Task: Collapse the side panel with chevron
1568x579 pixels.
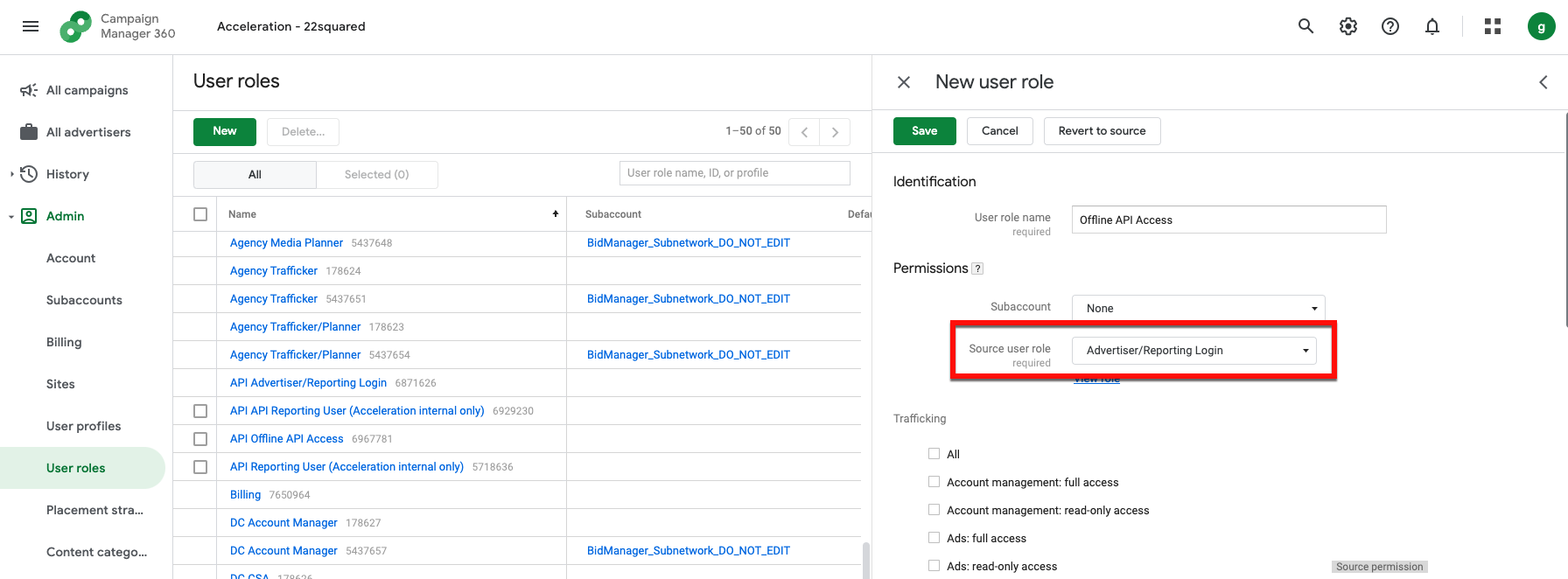Action: pos(1543,82)
